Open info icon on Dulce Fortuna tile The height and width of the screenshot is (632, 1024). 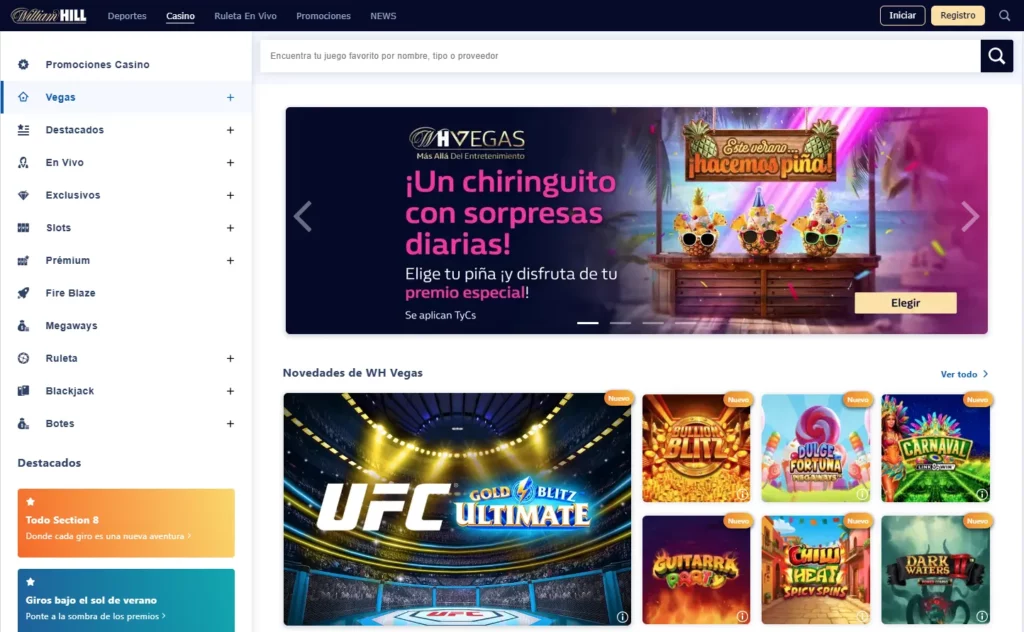(862, 494)
